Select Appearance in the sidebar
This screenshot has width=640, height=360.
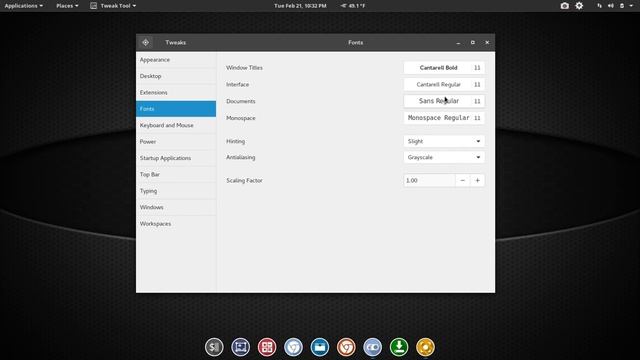click(x=176, y=60)
